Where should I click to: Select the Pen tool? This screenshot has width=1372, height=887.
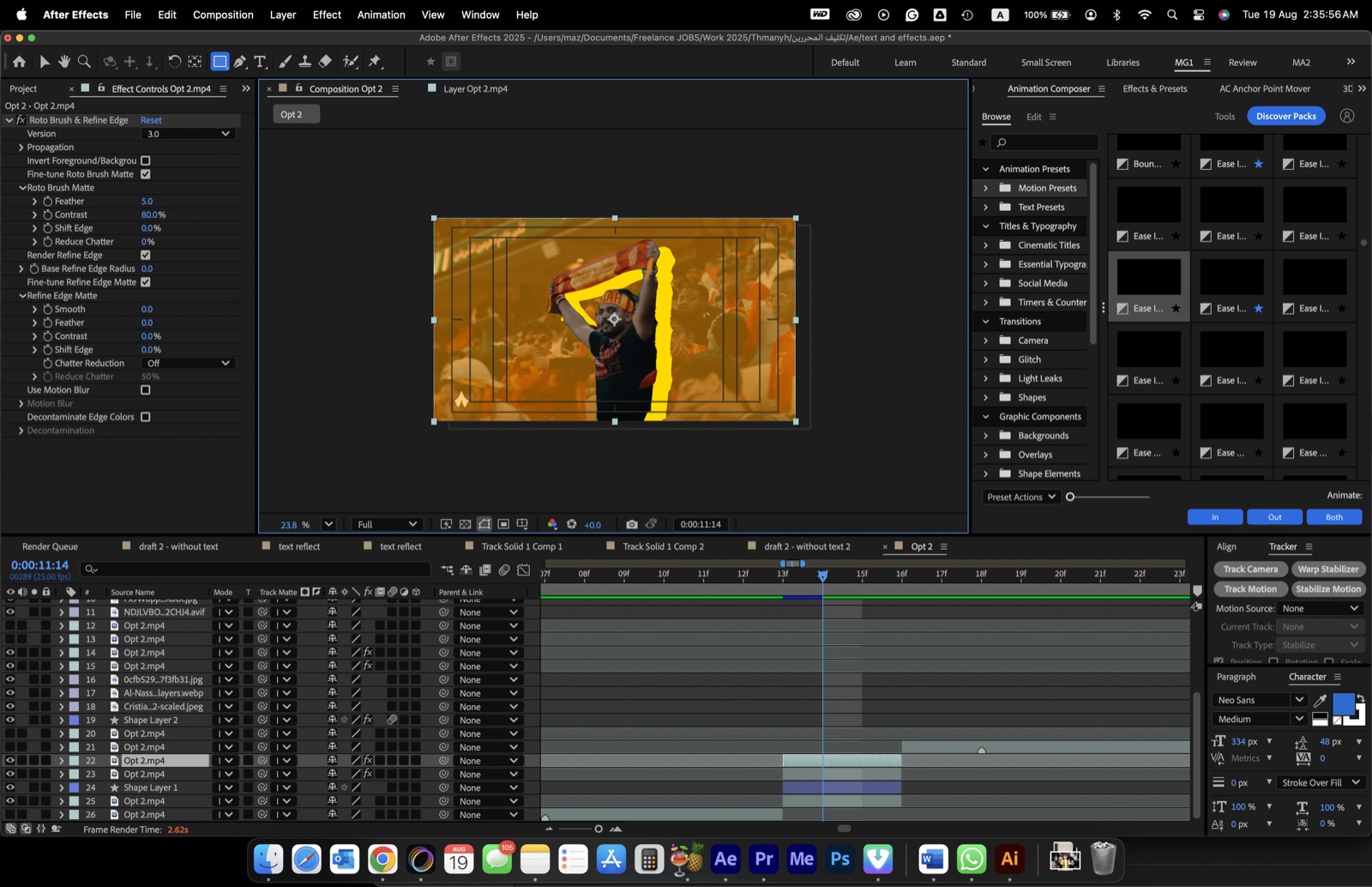(240, 62)
